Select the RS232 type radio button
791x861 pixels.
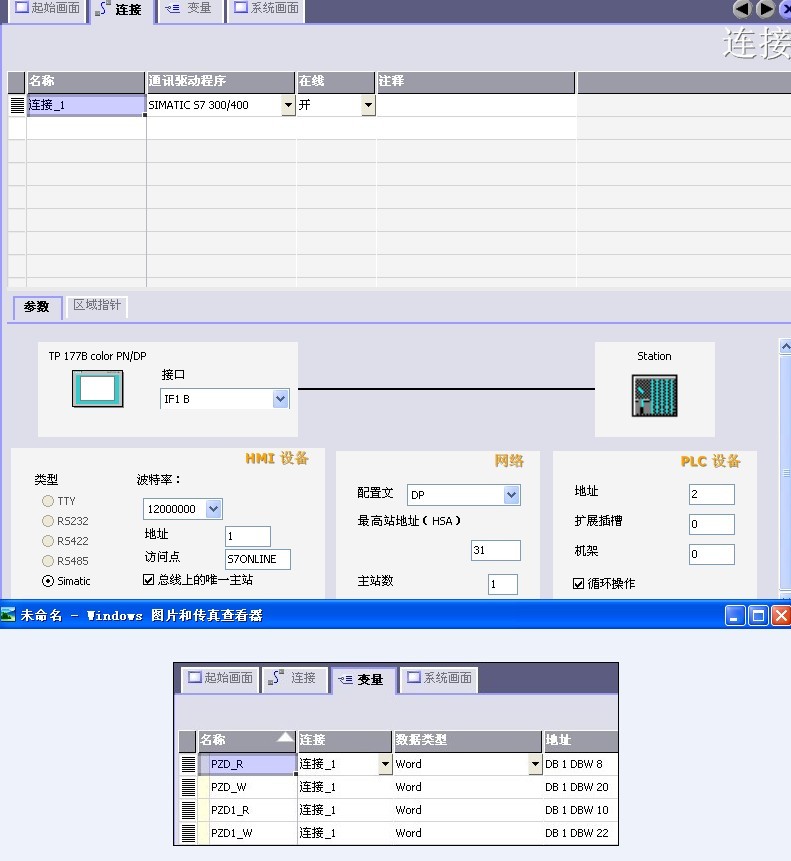coord(48,521)
